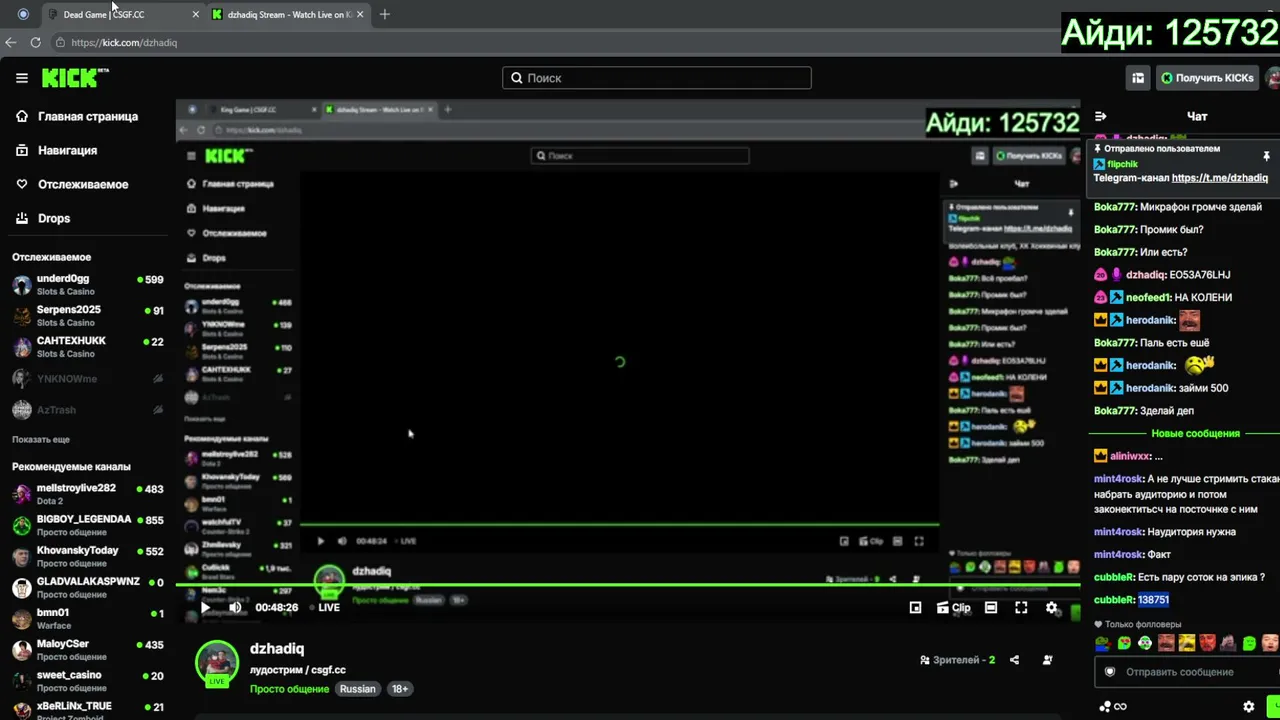Viewport: 1280px width, 720px height.
Task: Toggle theater mode on the player
Action: point(991,607)
